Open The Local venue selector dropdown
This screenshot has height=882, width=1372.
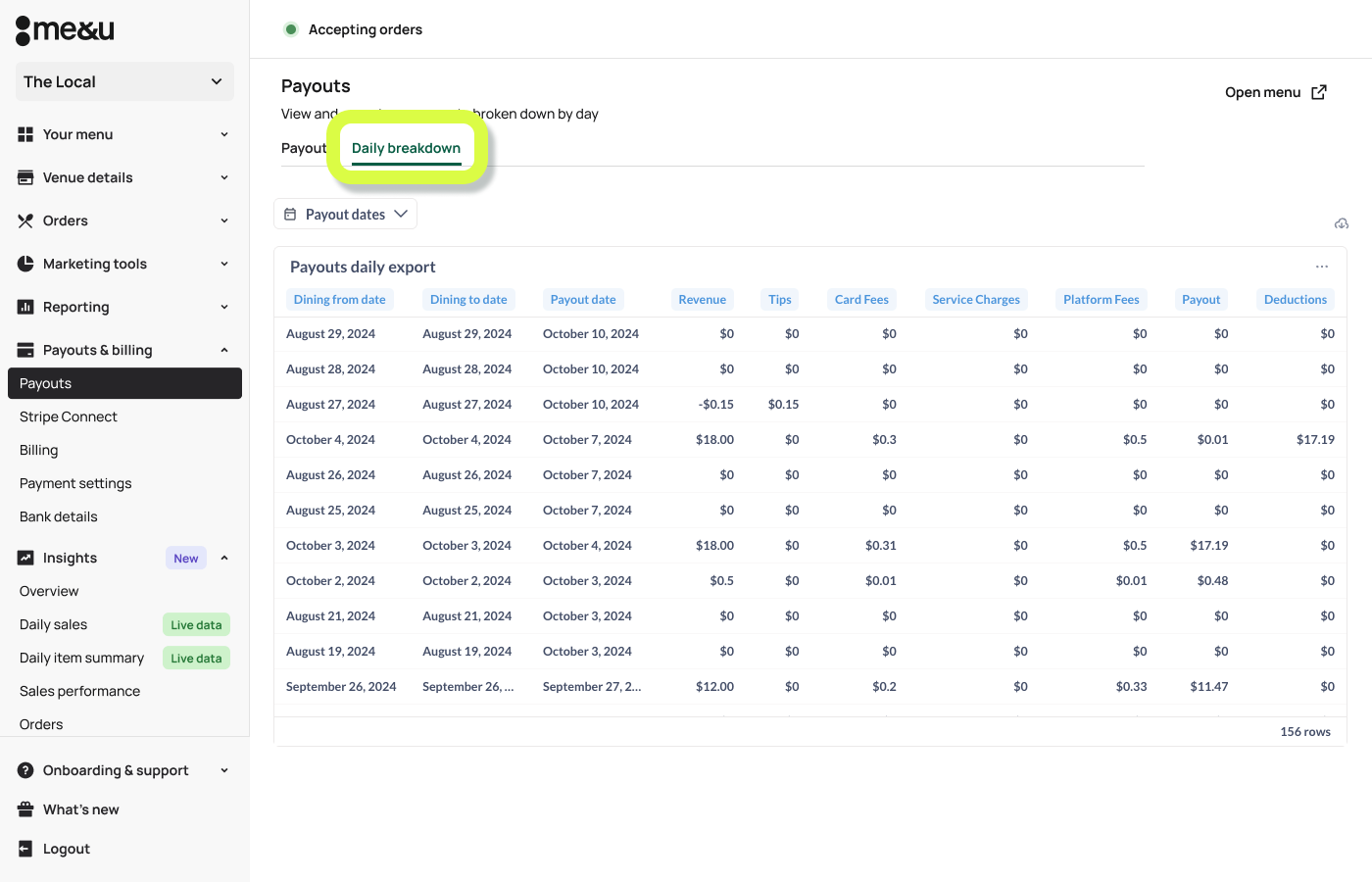coord(124,81)
